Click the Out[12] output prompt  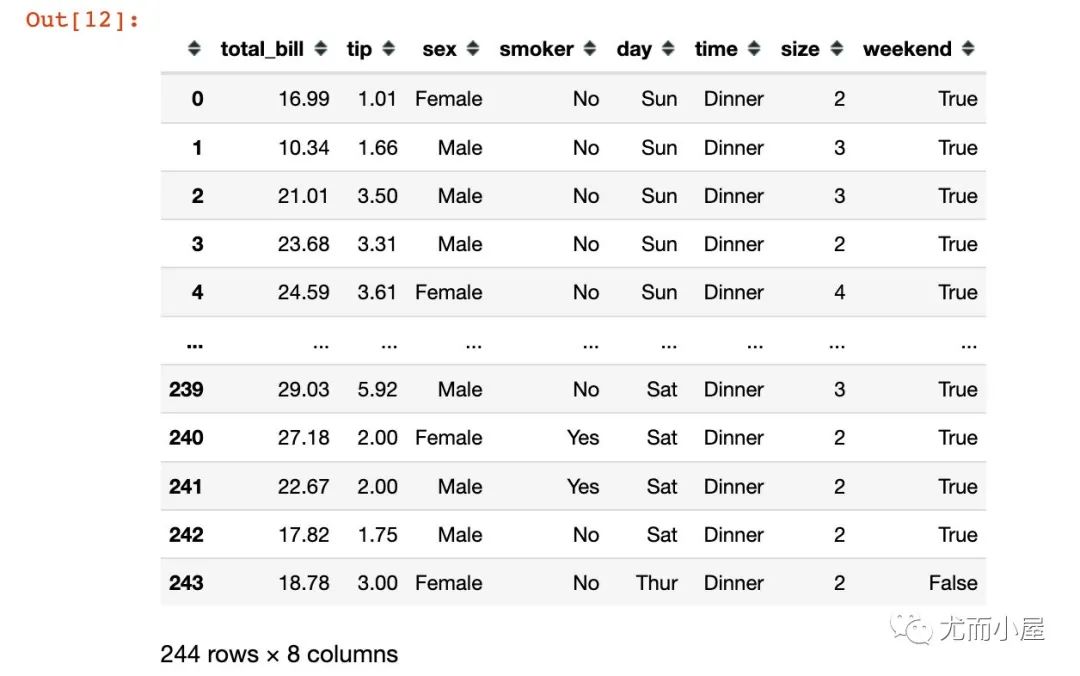pyautogui.click(x=82, y=19)
